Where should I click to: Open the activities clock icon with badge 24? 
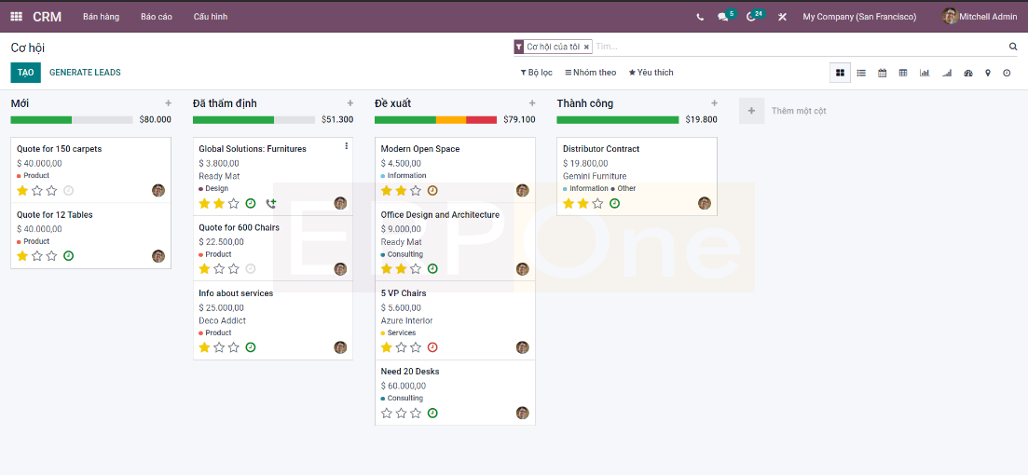[751, 17]
